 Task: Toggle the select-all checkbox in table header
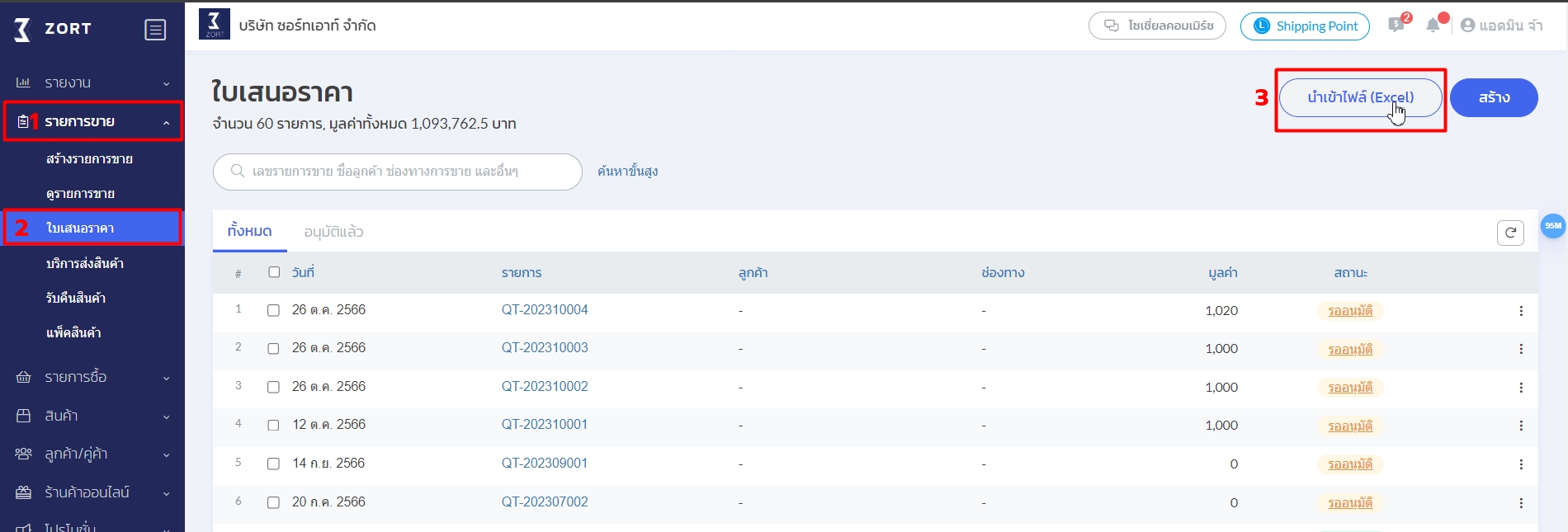point(274,272)
